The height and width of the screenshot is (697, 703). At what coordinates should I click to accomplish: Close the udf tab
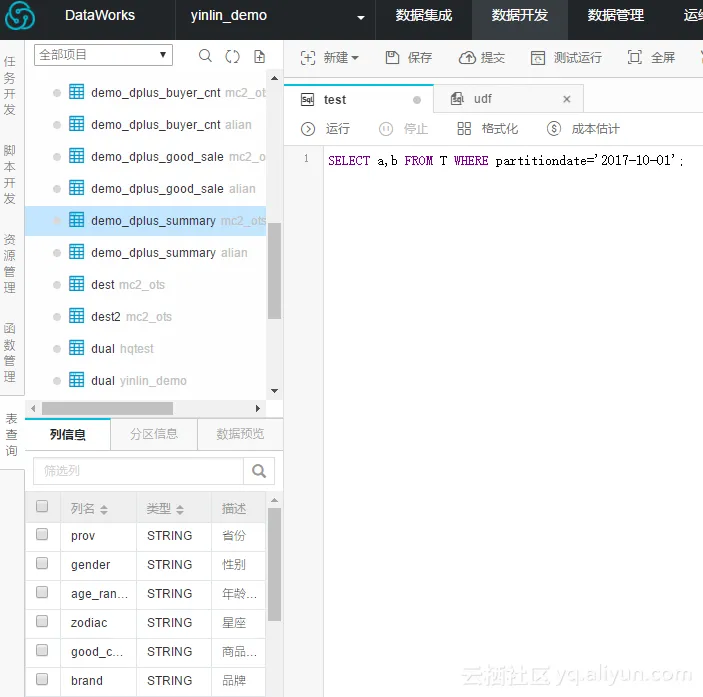pos(567,99)
